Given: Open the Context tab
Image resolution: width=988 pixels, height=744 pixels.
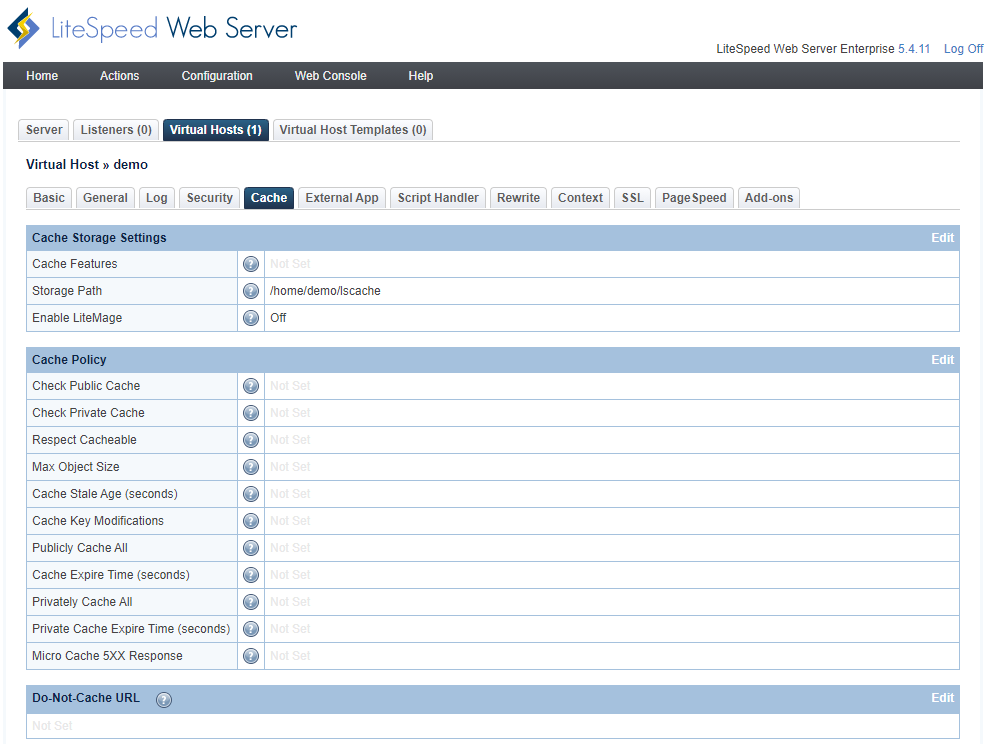Looking at the screenshot, I should point(580,198).
